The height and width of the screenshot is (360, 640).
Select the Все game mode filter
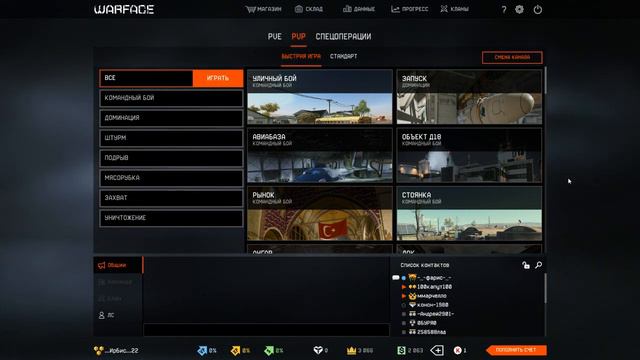click(146, 78)
